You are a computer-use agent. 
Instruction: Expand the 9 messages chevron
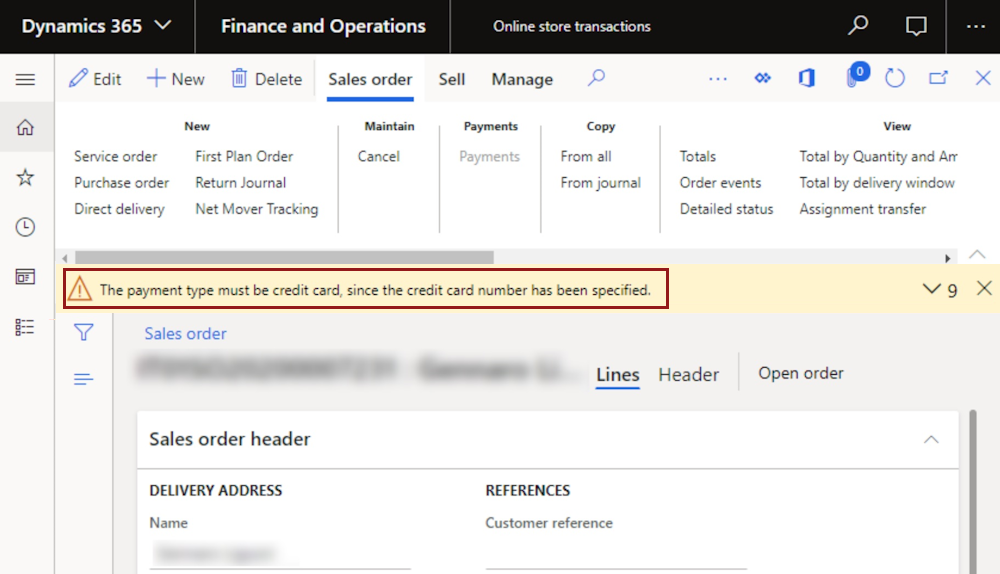tap(940, 290)
